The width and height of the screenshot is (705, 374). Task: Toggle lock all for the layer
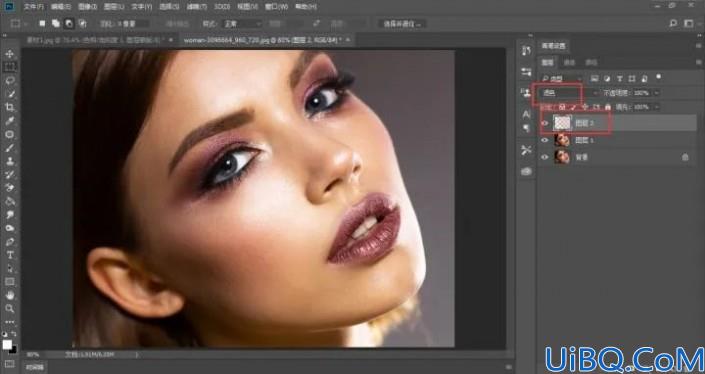tap(607, 107)
